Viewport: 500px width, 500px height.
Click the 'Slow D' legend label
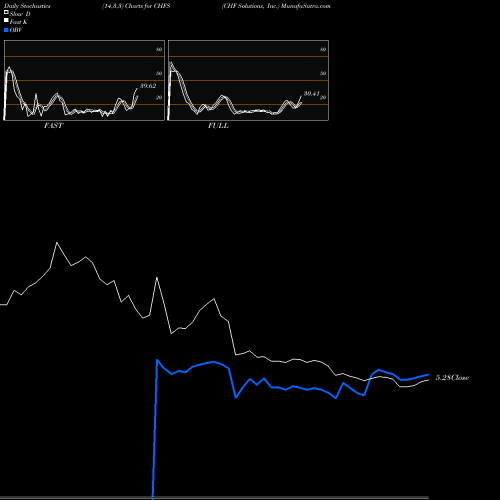[x=20, y=14]
